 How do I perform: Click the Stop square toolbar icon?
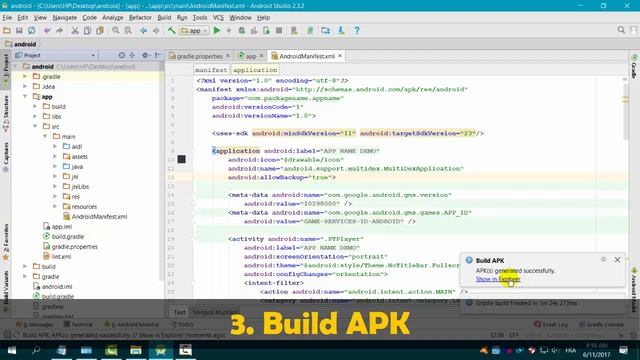(x=279, y=31)
